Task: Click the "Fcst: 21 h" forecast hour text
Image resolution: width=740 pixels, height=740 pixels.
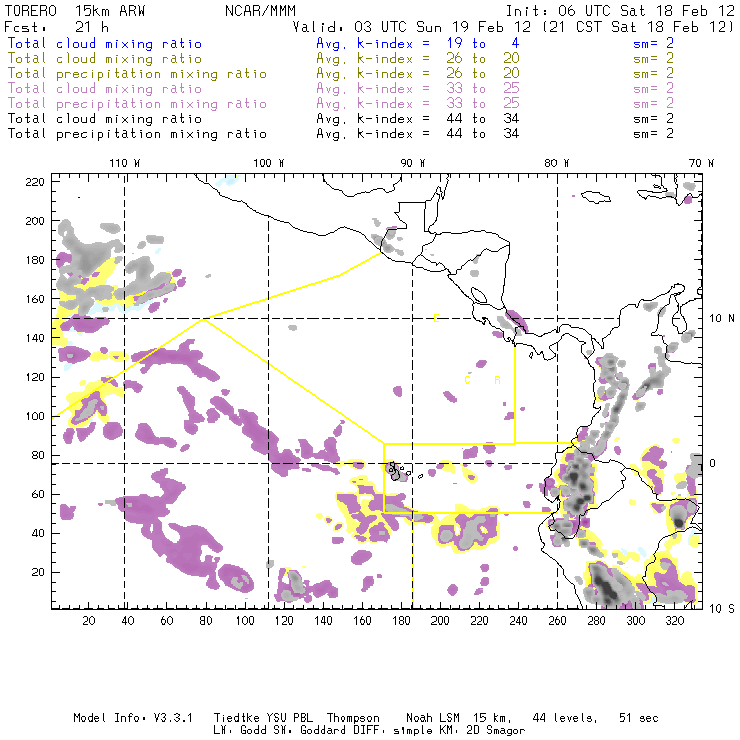Action: pyautogui.click(x=56, y=26)
